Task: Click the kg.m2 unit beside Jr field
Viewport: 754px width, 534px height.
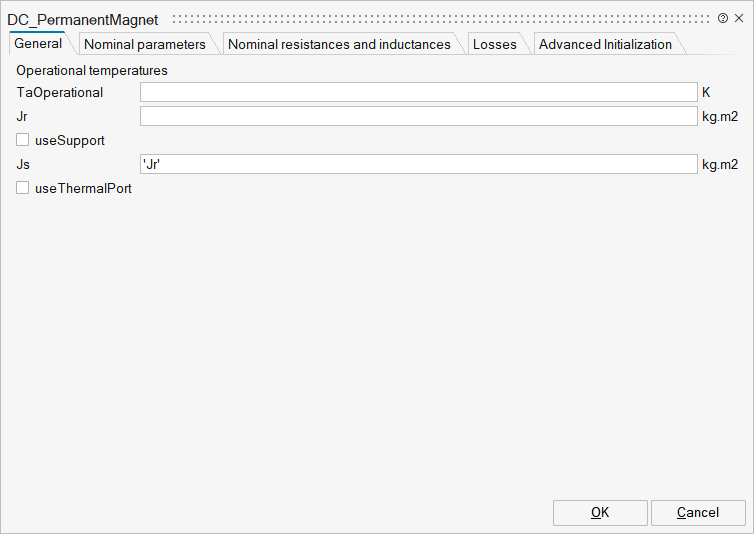Action: pyautogui.click(x=720, y=116)
